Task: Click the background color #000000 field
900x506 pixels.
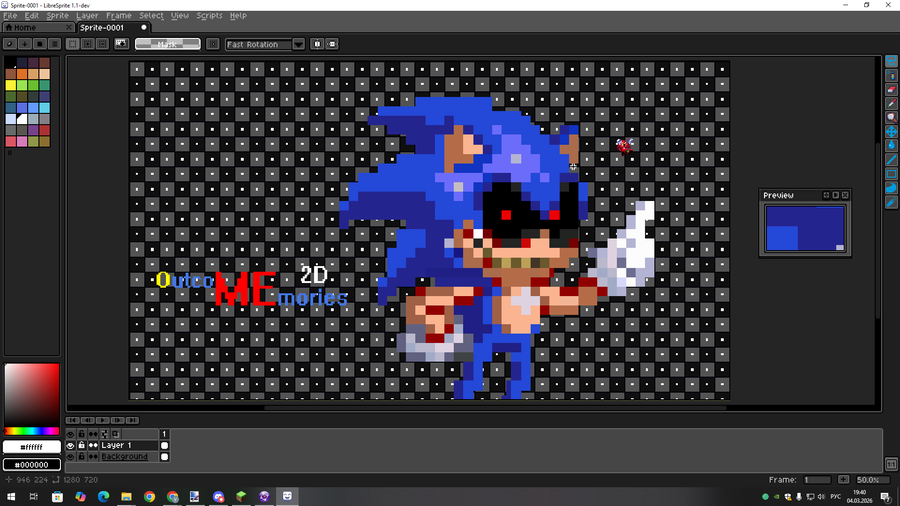Action: point(32,465)
